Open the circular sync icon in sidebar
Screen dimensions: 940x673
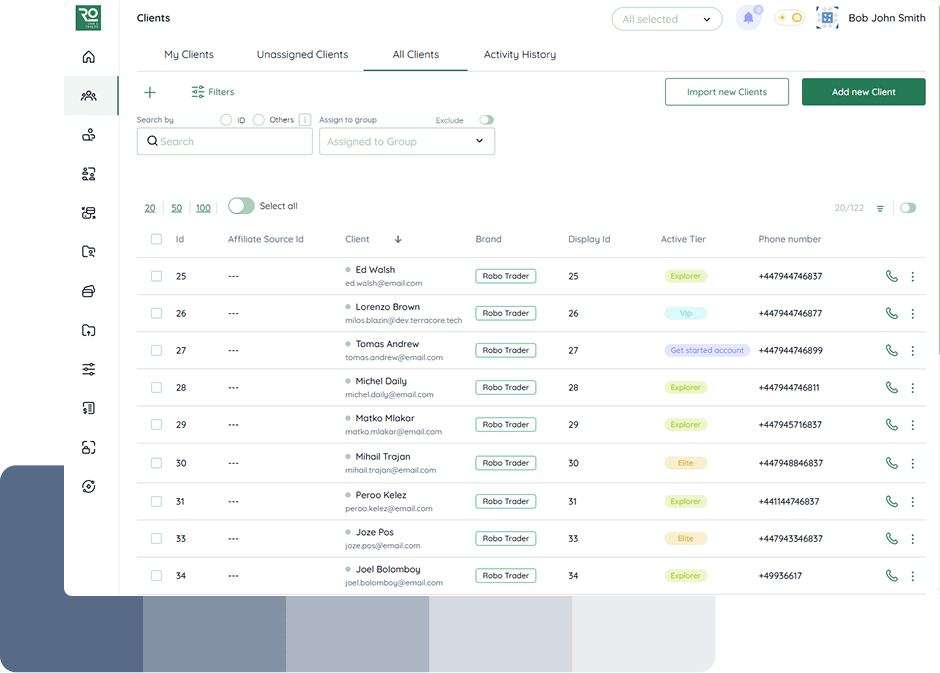pyautogui.click(x=89, y=486)
